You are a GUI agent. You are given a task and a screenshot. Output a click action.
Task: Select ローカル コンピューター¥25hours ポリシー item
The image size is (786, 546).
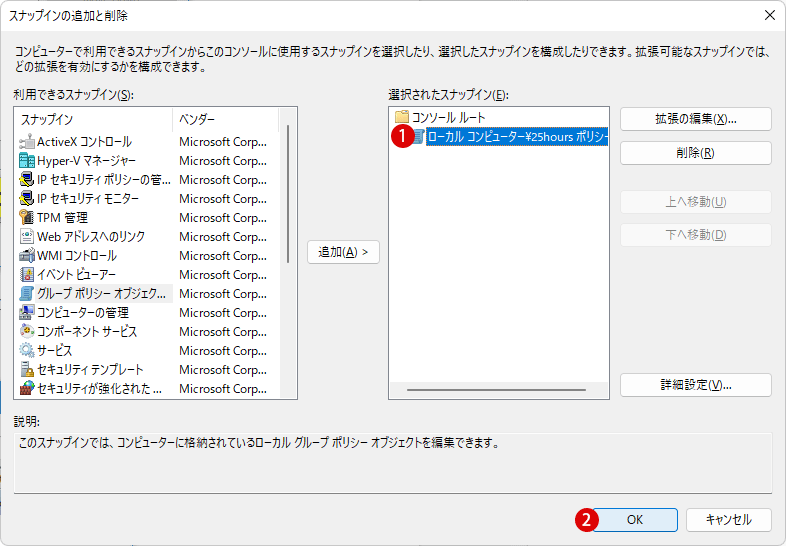click(517, 136)
